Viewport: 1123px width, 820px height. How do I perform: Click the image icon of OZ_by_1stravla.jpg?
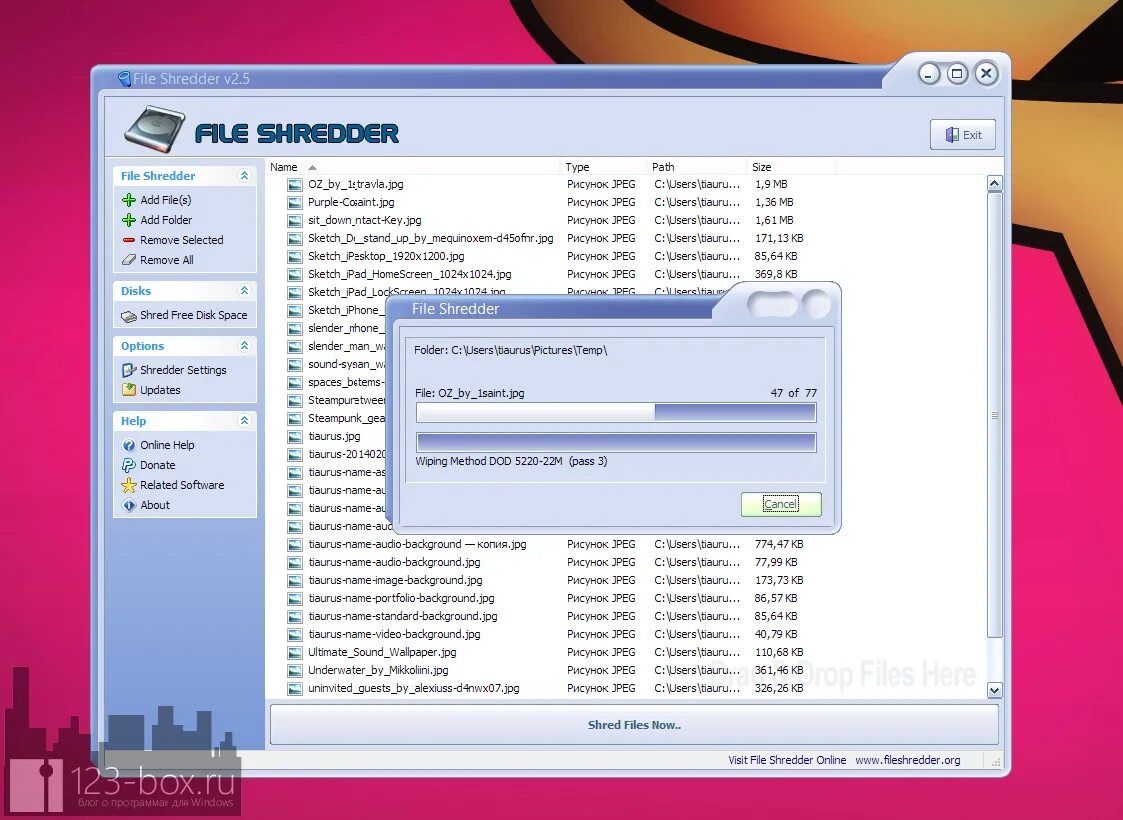[295, 185]
